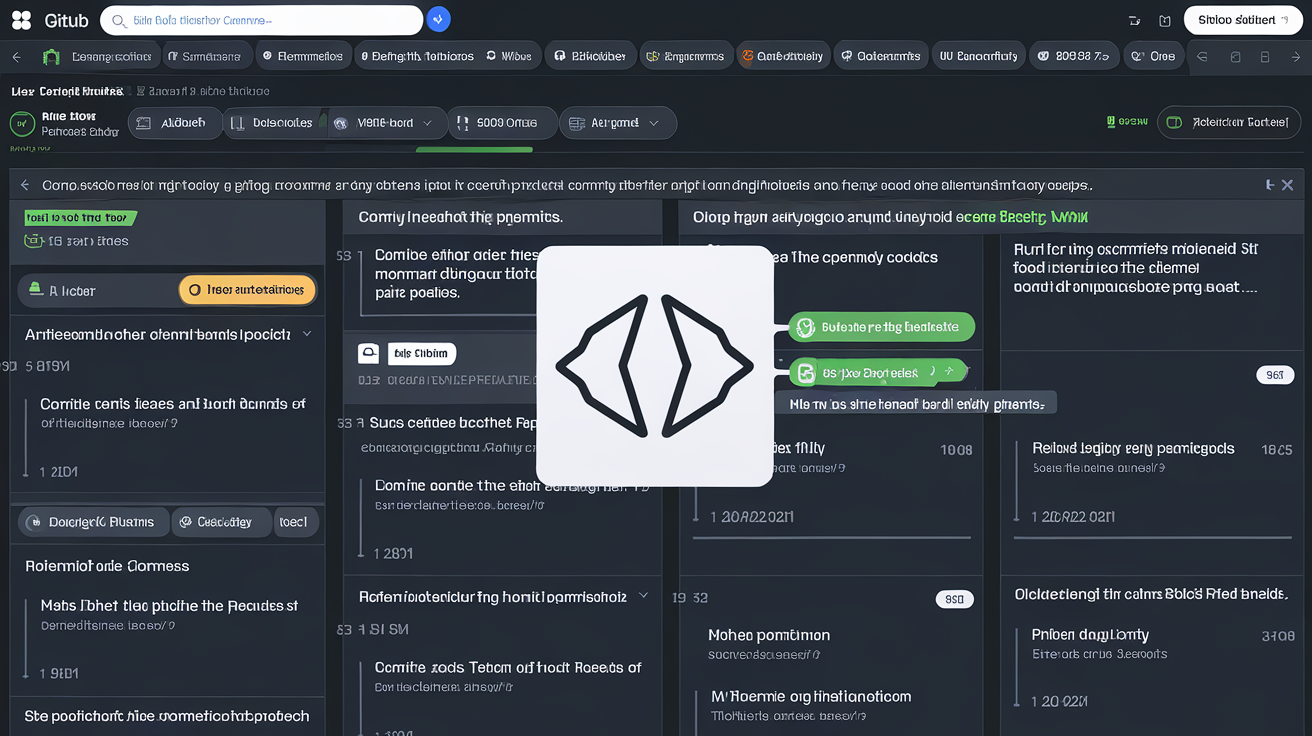Click the 96t badge
This screenshot has height=736, width=1312.
(1274, 376)
